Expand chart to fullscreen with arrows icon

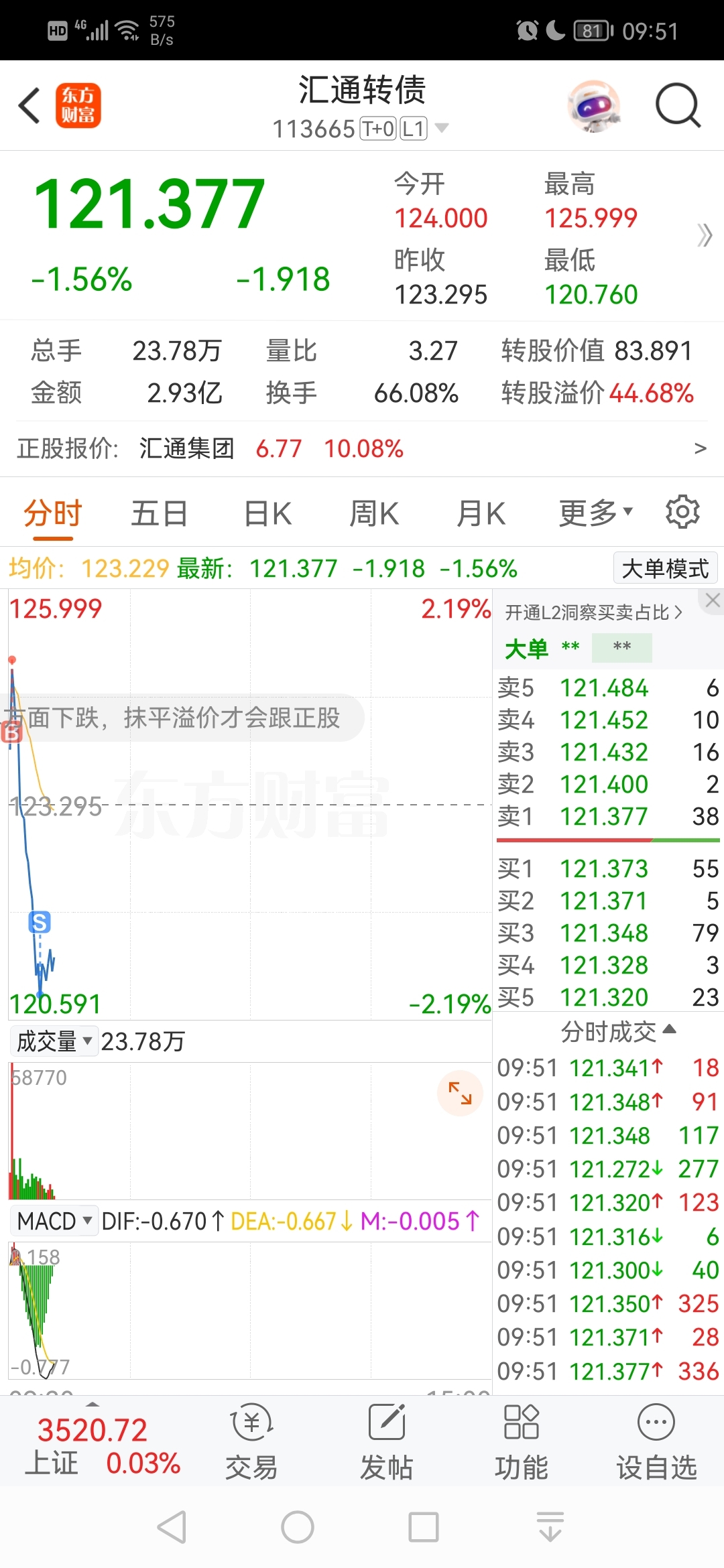460,1094
